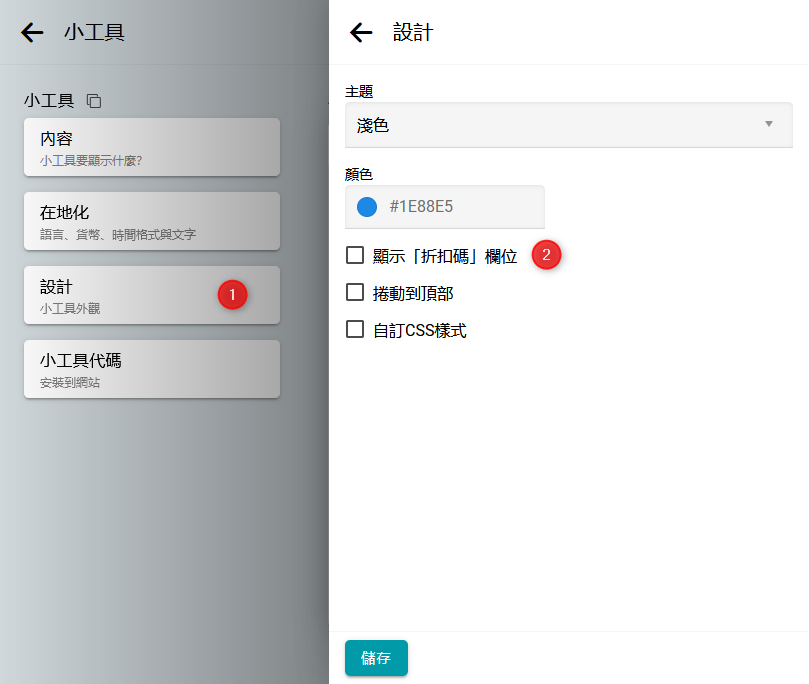This screenshot has height=684, width=809.
Task: Click the red badge numbered 2
Action: point(546,255)
